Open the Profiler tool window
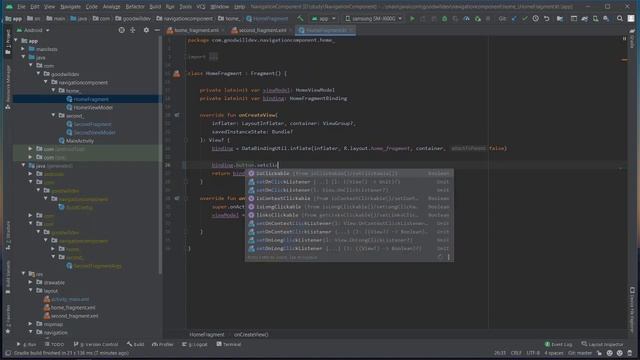 (x=162, y=344)
